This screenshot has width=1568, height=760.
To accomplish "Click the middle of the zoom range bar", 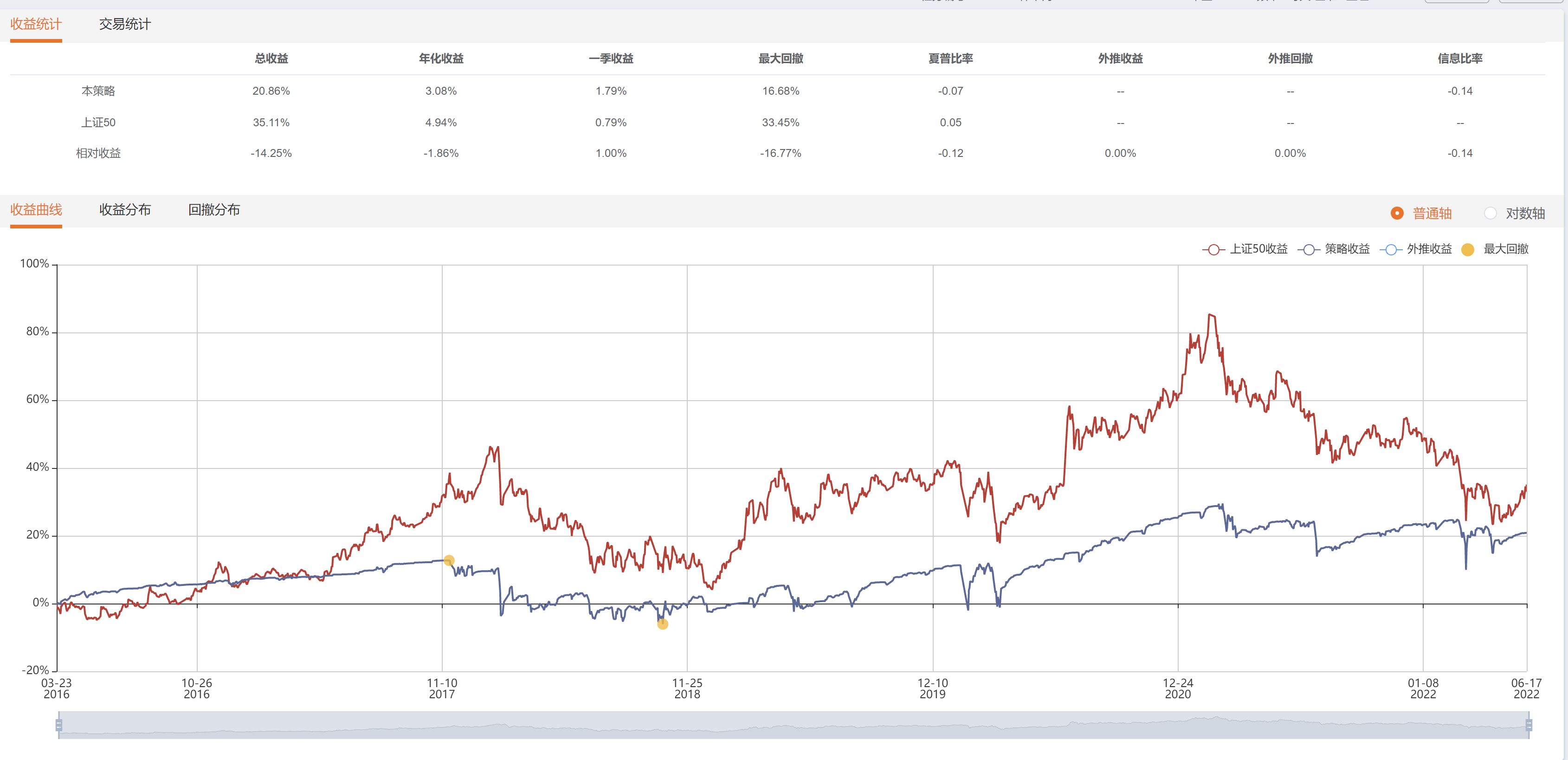I will (x=793, y=725).
